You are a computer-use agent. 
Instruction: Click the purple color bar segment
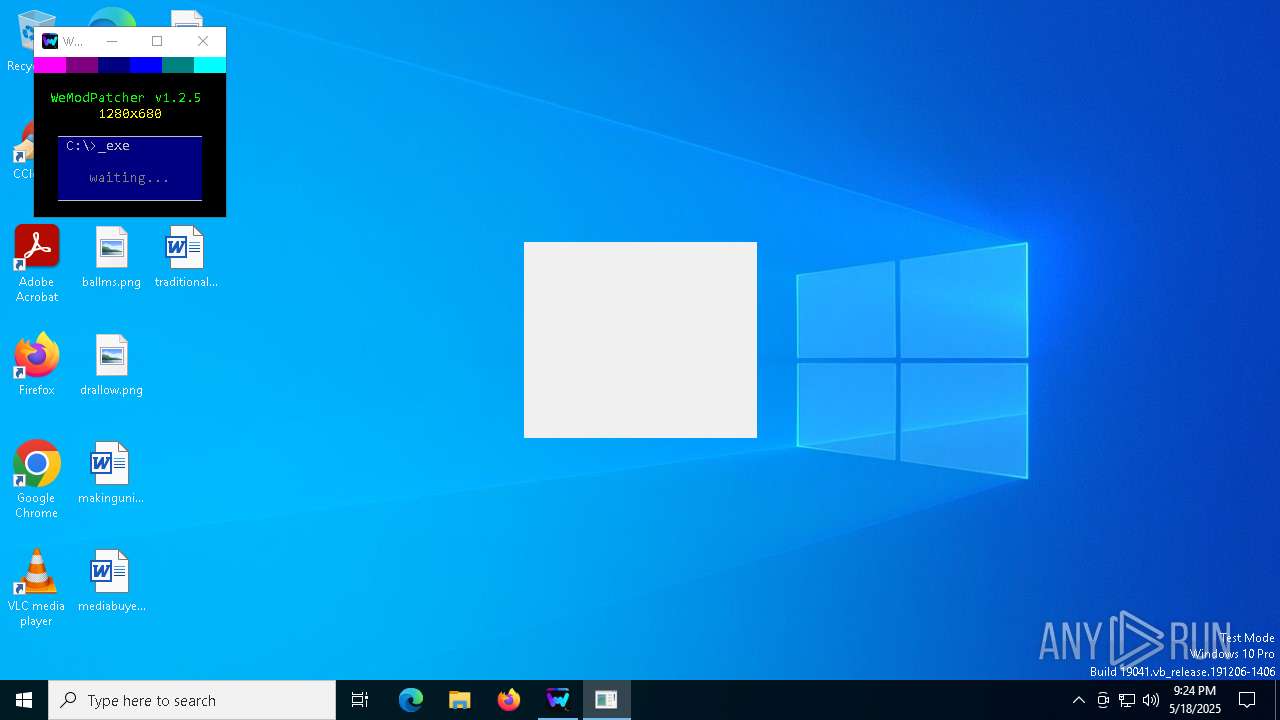point(82,65)
